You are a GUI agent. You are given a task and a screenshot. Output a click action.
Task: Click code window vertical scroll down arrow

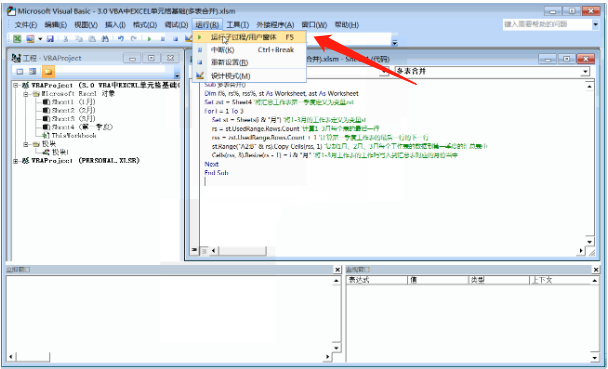point(589,242)
